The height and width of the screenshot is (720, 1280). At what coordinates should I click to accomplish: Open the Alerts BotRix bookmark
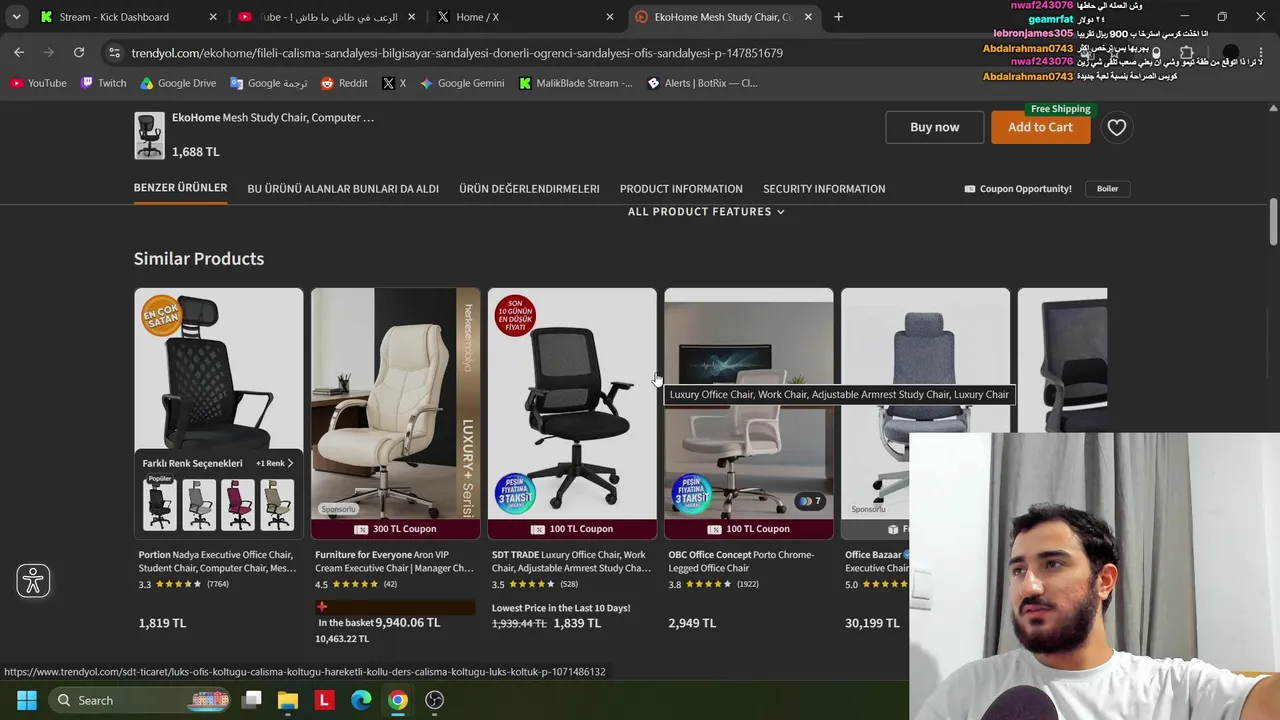[x=702, y=83]
